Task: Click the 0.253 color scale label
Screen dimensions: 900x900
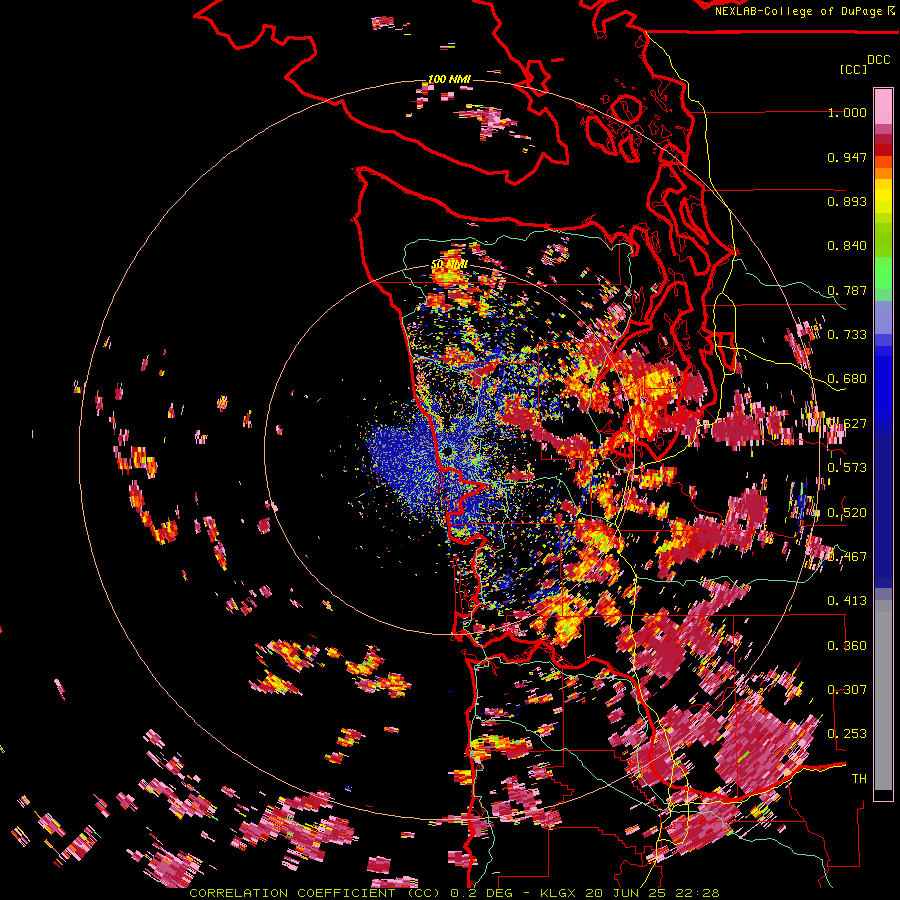Action: (847, 734)
